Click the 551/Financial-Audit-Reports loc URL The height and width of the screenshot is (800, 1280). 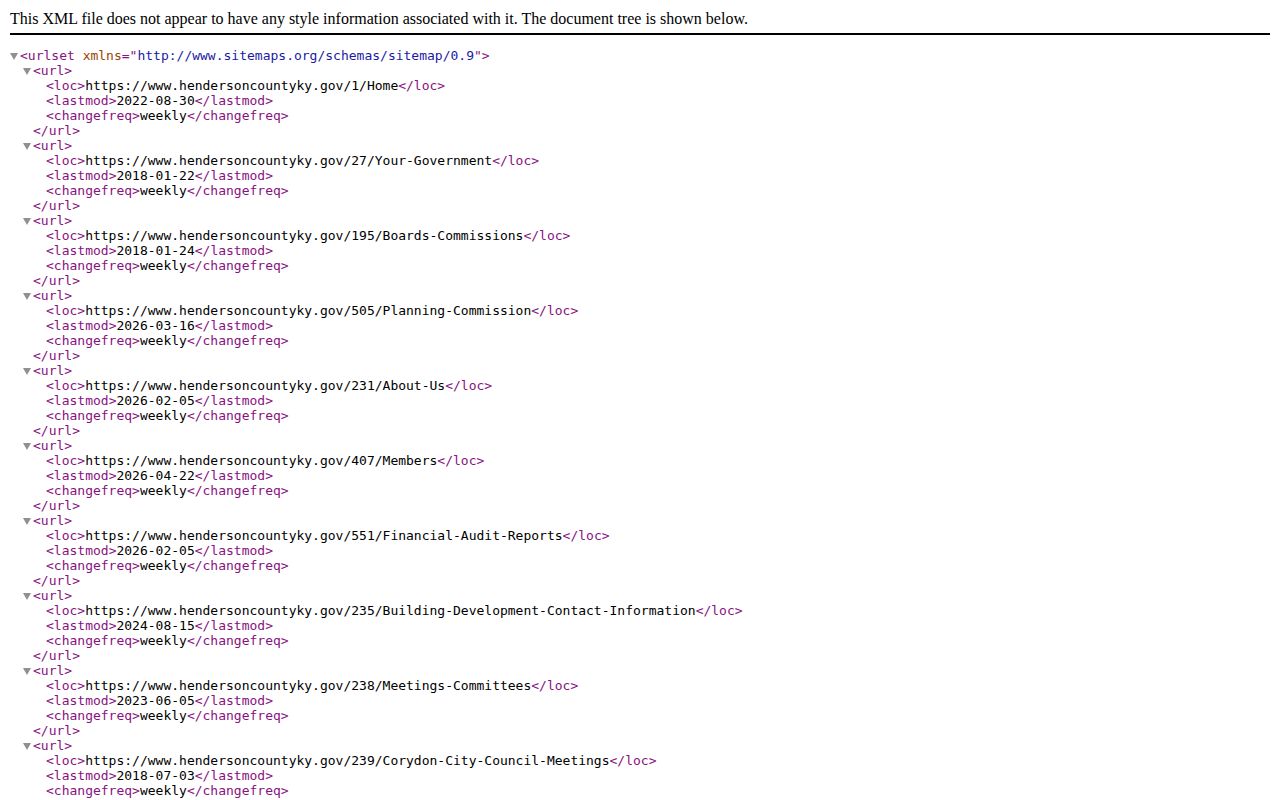tap(324, 536)
